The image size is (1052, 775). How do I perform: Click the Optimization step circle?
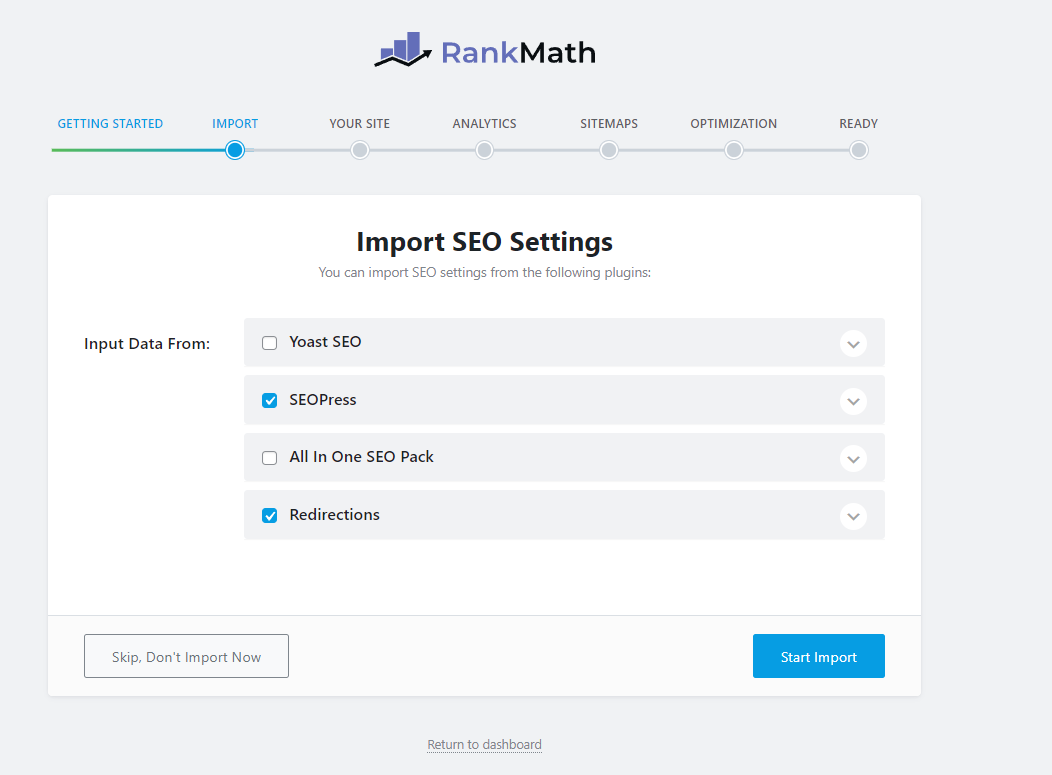point(734,150)
